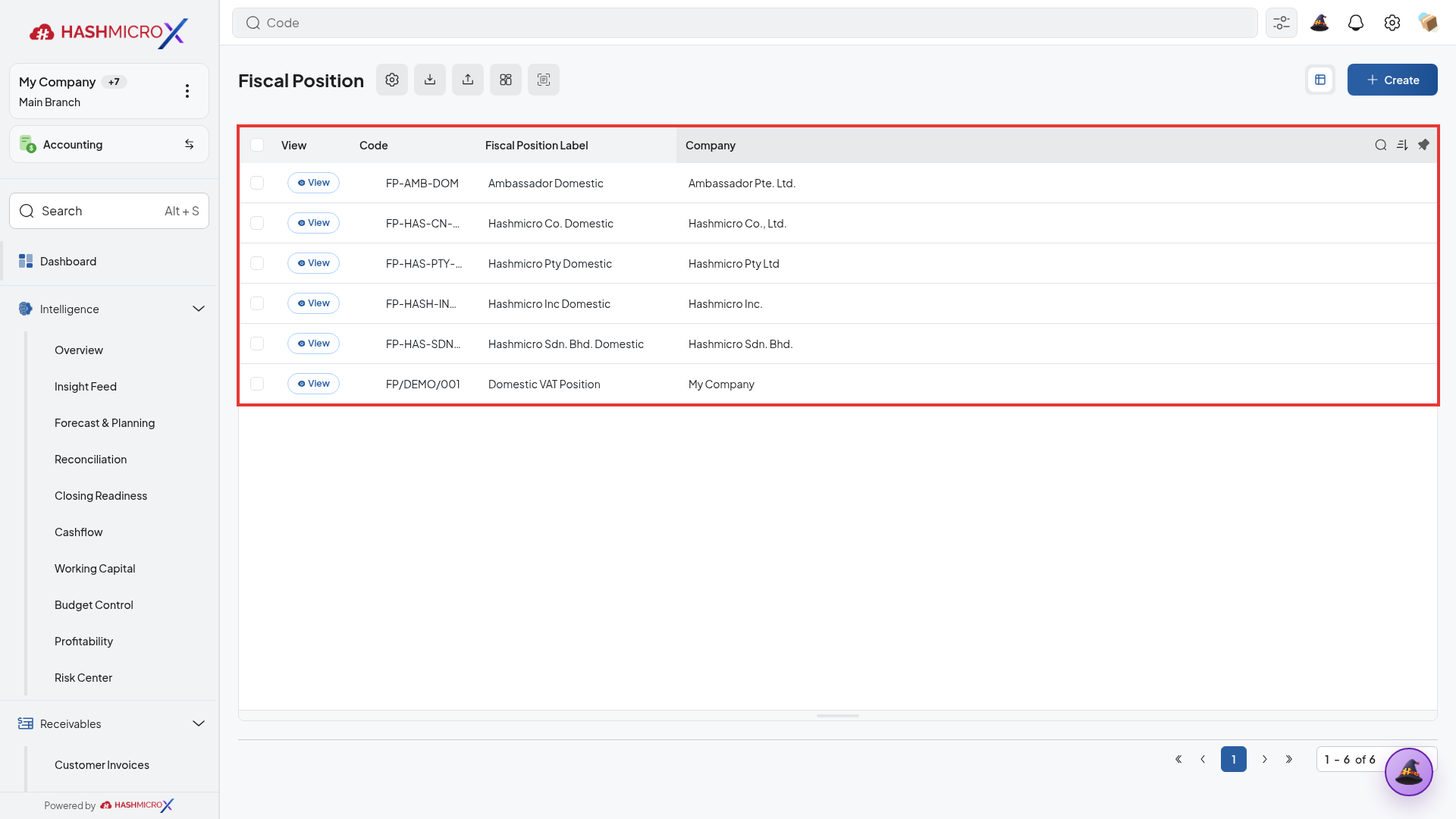Collapse the Intelligence menu section

point(199,309)
